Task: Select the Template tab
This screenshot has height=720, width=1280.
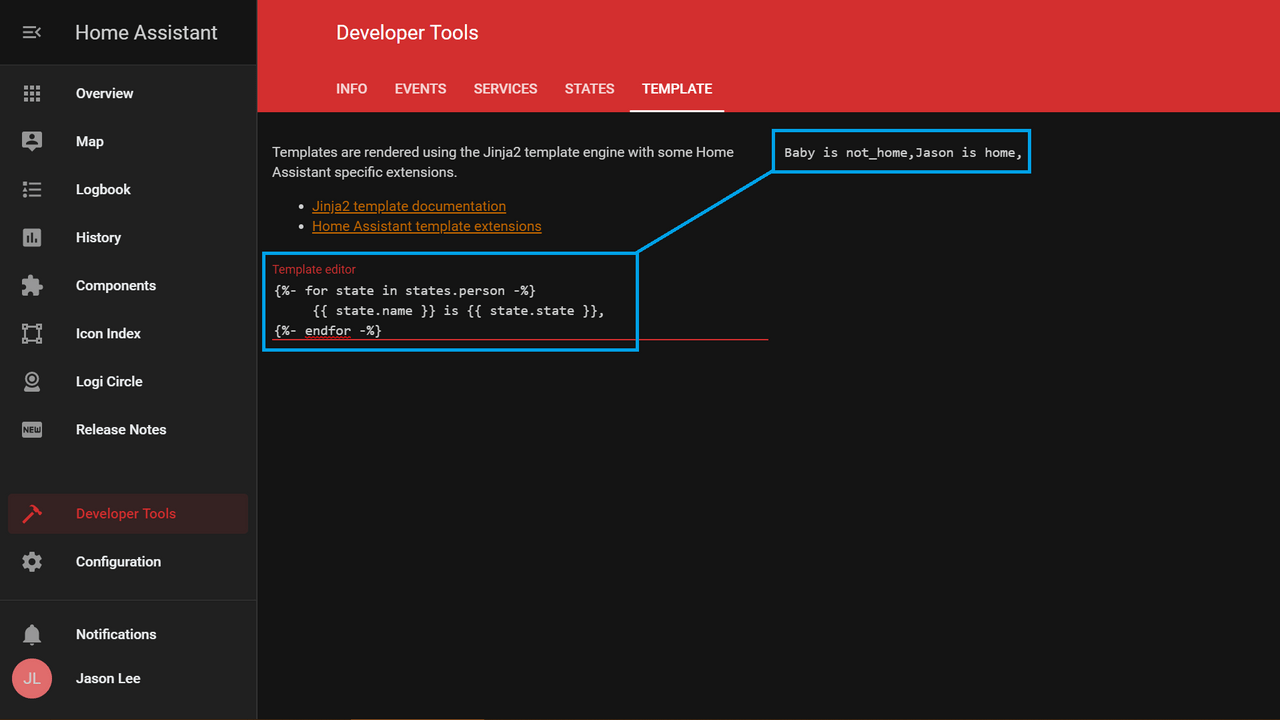Action: pyautogui.click(x=677, y=89)
